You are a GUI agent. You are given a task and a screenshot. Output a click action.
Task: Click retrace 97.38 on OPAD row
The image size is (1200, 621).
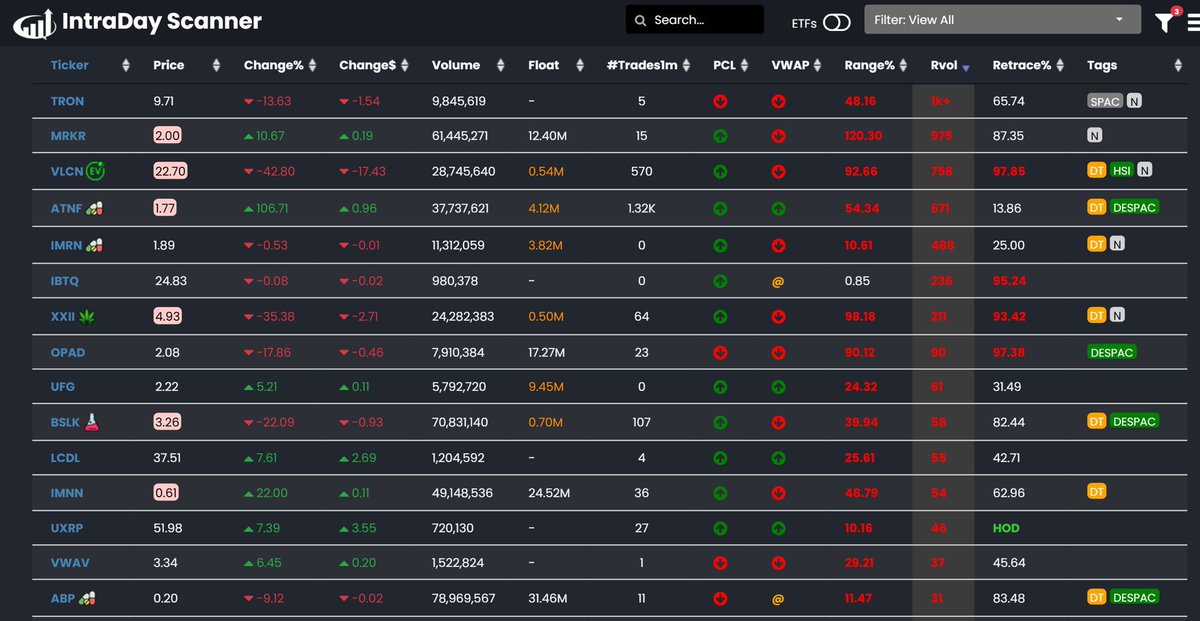pos(1008,352)
